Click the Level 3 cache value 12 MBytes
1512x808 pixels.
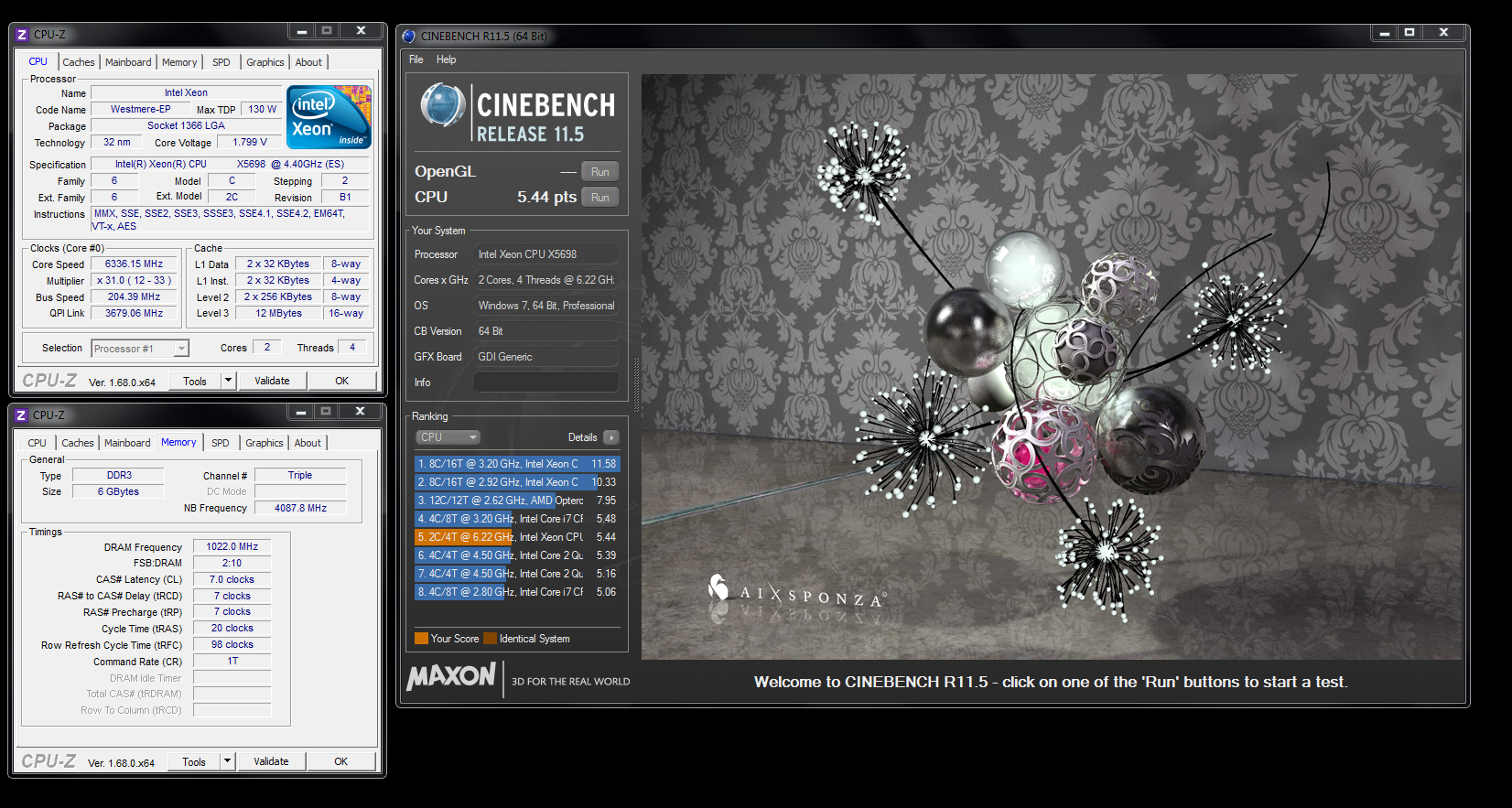pyautogui.click(x=278, y=313)
